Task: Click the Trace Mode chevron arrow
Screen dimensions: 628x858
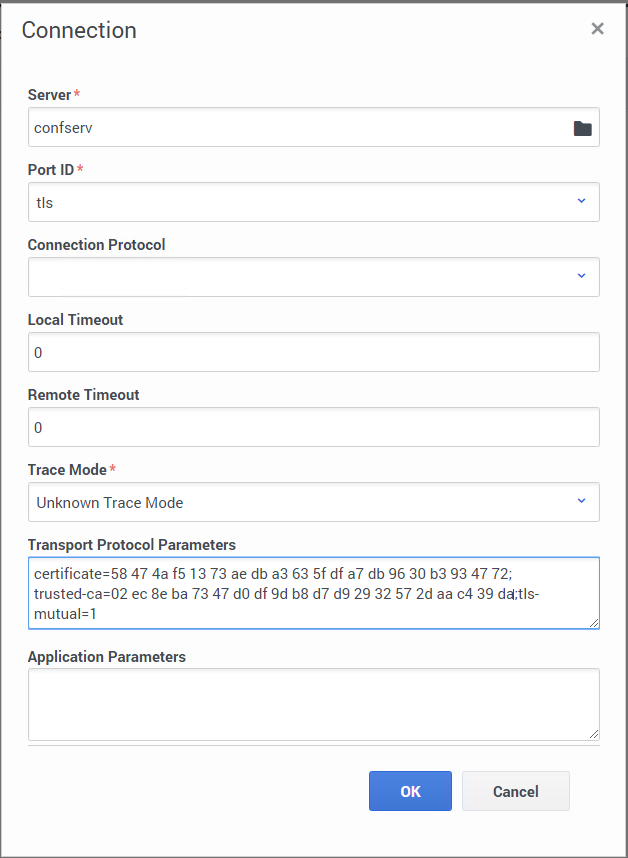Action: (581, 501)
